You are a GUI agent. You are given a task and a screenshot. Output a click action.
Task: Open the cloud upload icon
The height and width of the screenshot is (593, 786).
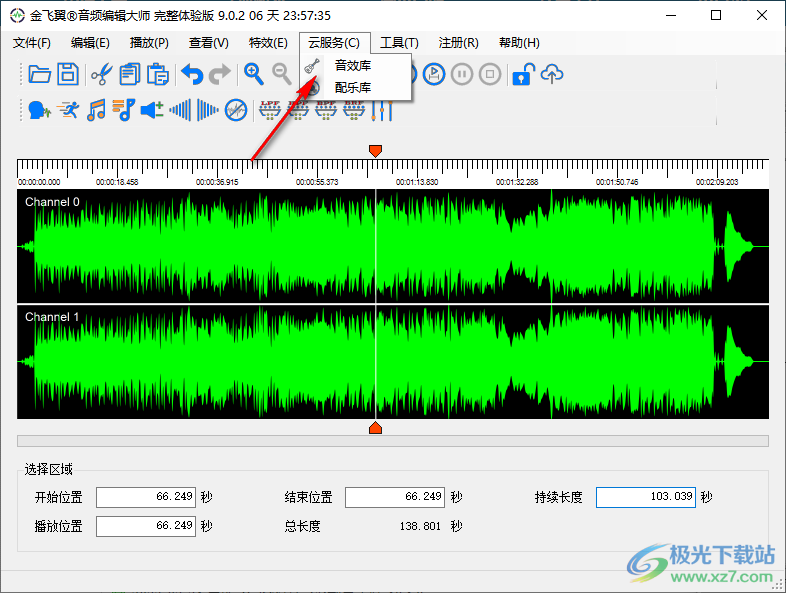(552, 75)
